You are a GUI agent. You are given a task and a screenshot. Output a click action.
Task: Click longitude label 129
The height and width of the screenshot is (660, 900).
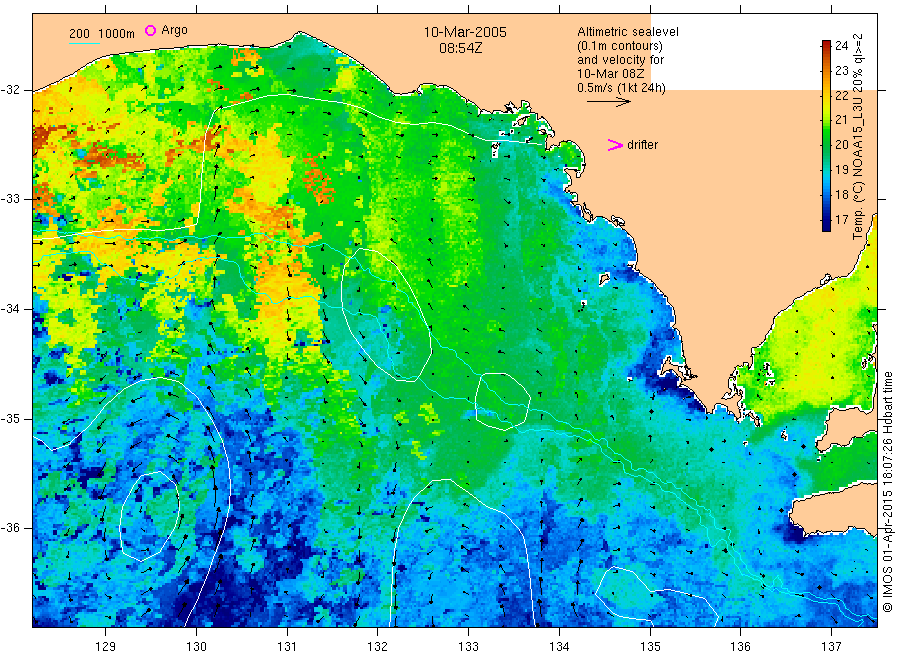pyautogui.click(x=106, y=647)
